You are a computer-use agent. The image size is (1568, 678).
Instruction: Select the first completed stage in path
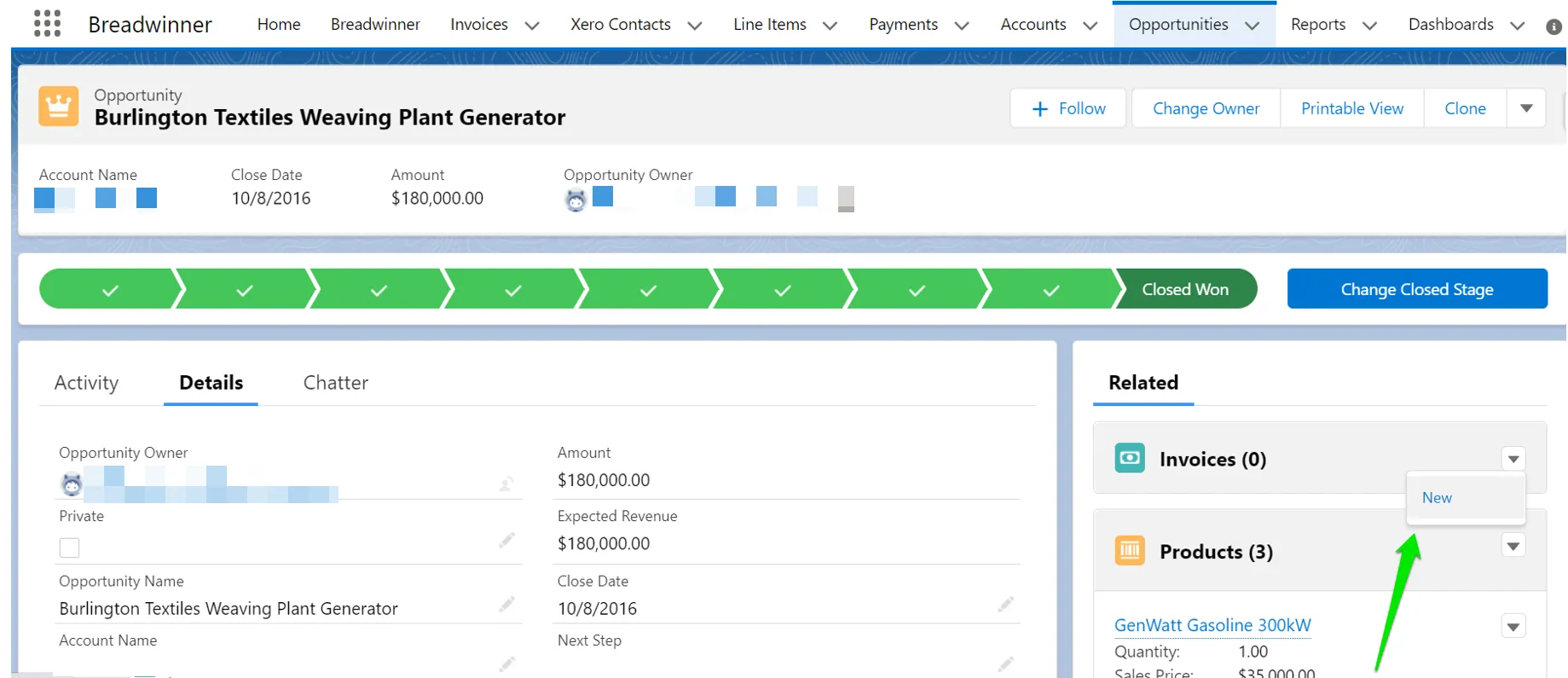point(110,289)
